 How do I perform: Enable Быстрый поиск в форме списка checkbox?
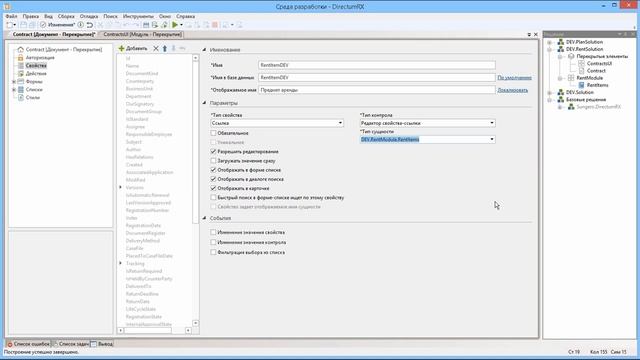click(x=213, y=198)
